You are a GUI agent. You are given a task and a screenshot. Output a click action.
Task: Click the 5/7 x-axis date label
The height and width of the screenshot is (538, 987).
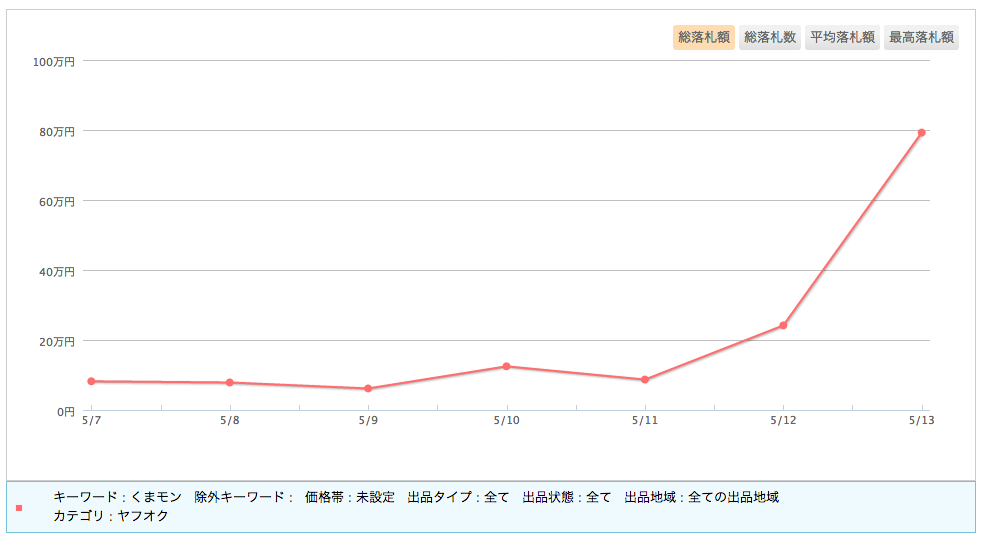[x=91, y=421]
